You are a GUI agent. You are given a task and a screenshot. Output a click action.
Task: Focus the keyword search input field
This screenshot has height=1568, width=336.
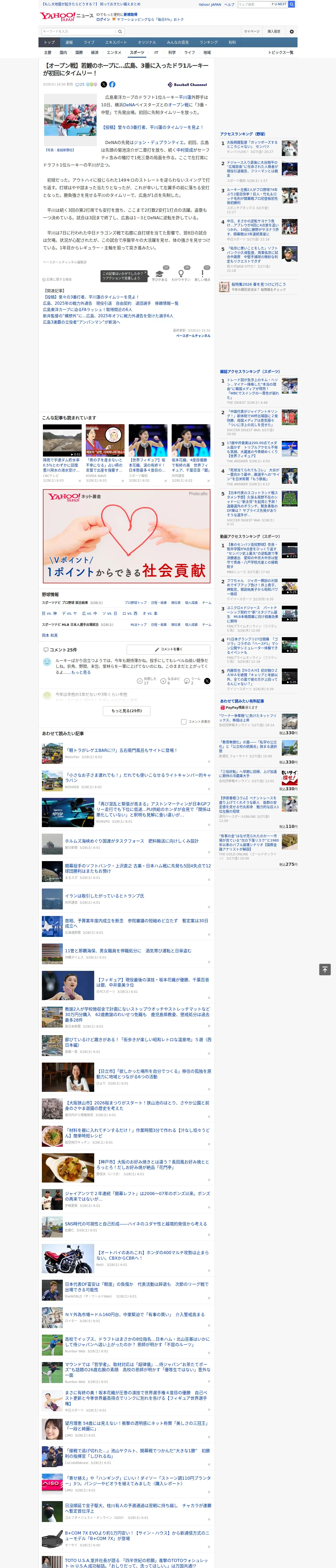[79, 31]
